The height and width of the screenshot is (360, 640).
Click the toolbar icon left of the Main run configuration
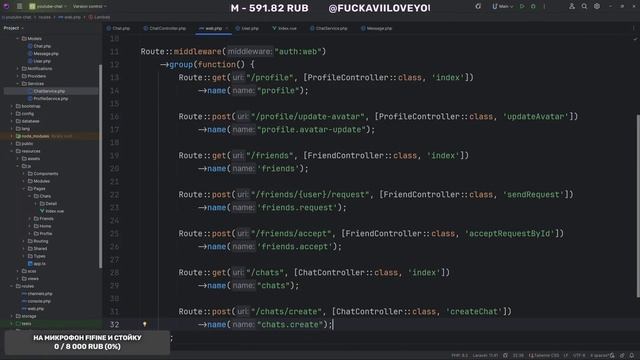478,7
